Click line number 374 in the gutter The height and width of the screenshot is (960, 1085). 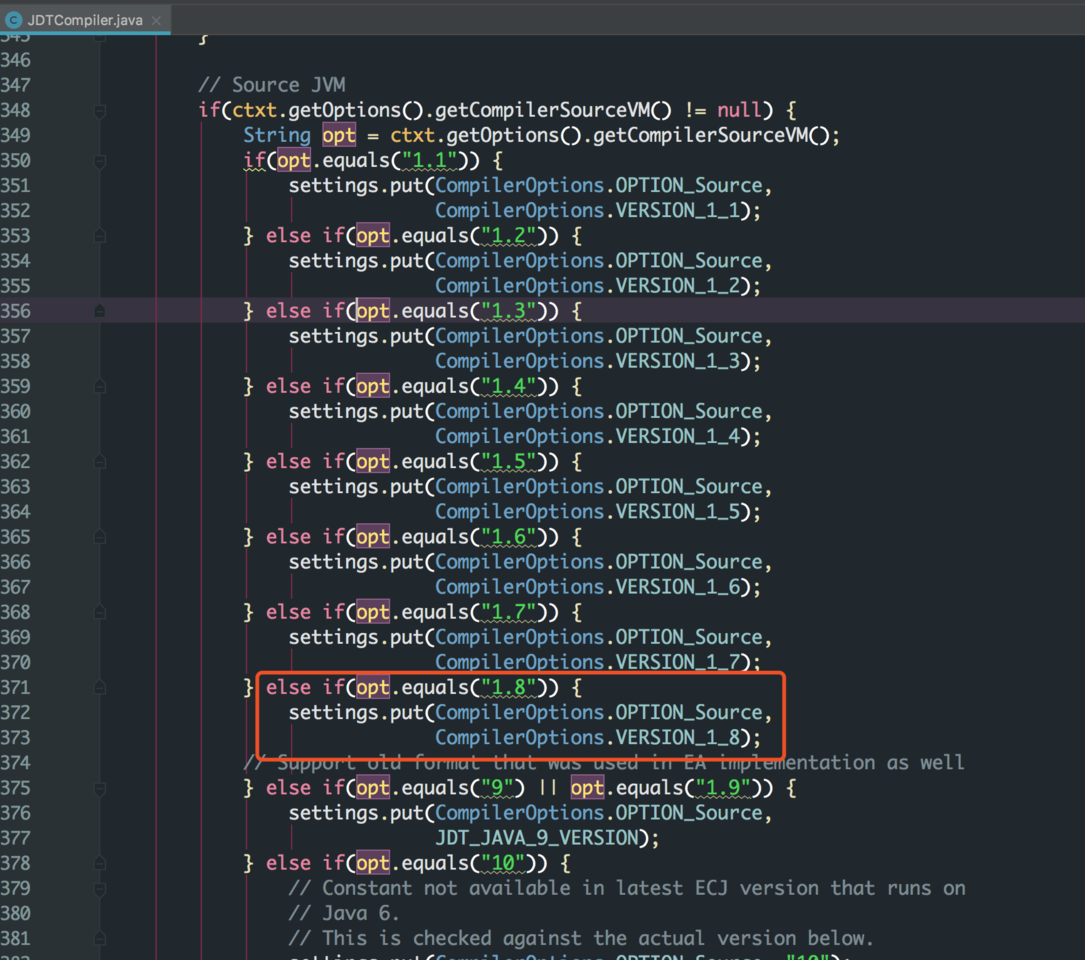[15, 763]
